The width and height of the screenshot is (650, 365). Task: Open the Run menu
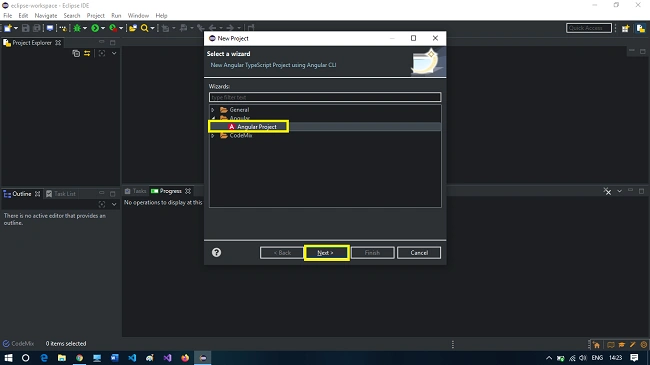(116, 15)
